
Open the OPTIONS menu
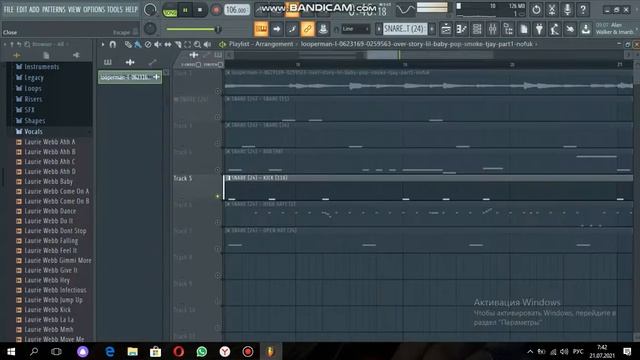[94, 9]
